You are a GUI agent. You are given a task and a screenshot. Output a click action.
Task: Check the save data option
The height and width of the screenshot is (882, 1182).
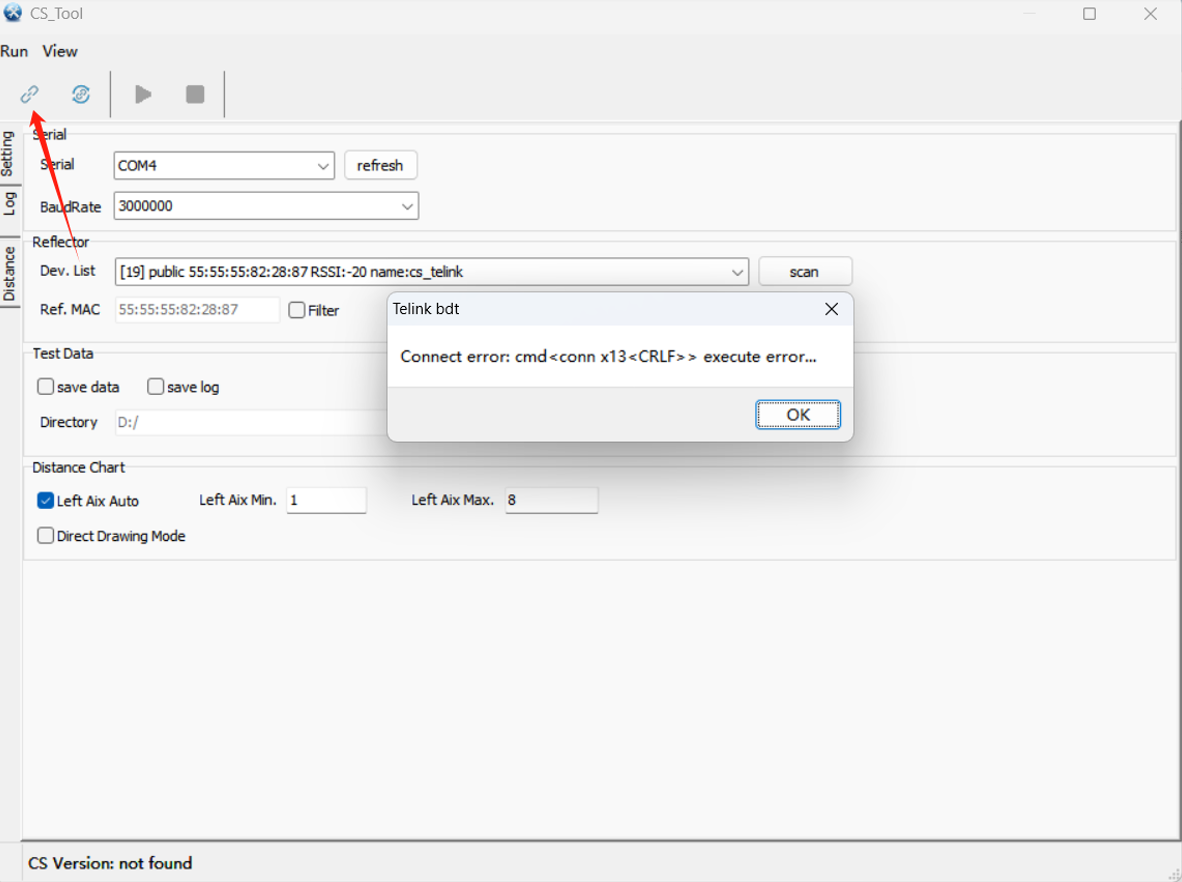pos(46,387)
